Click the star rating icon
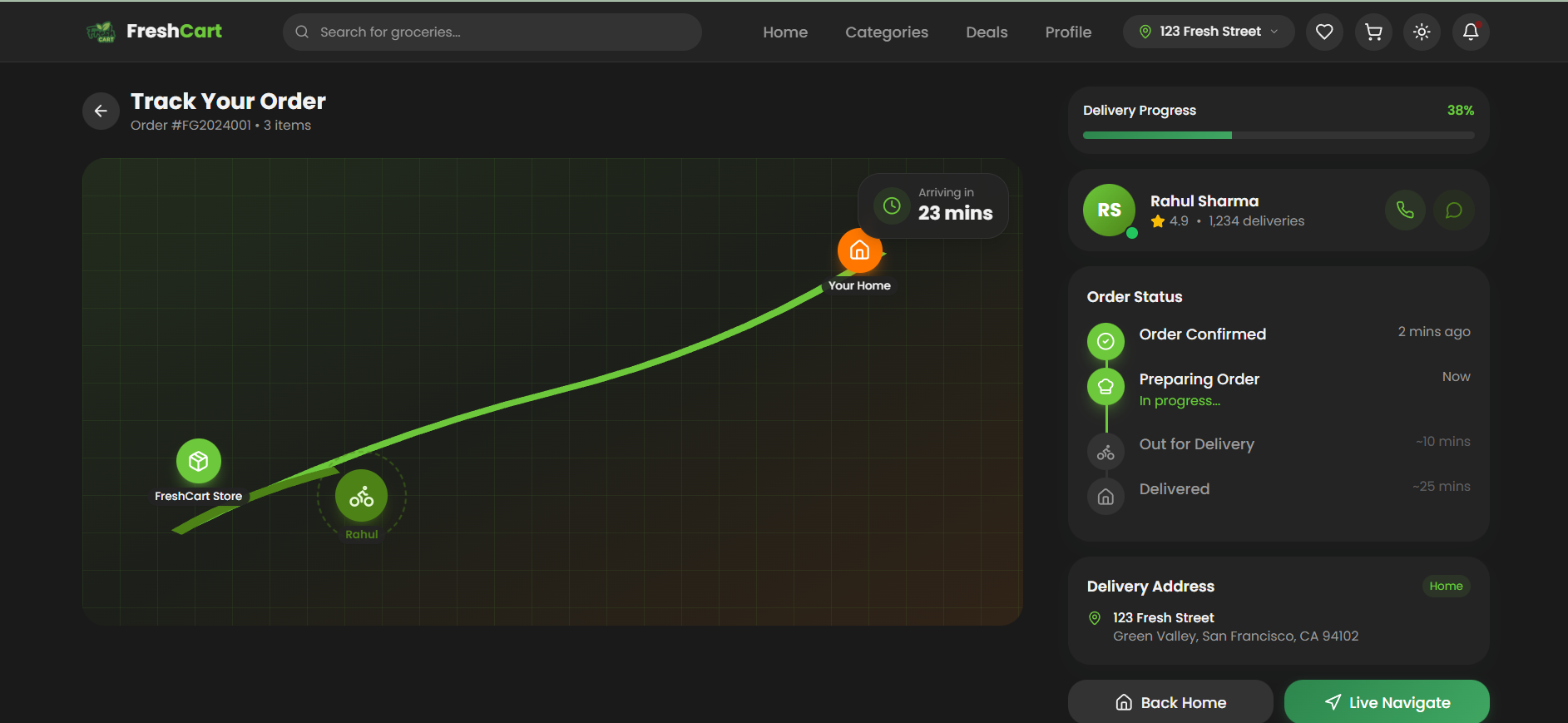The width and height of the screenshot is (1568, 723). click(1157, 221)
